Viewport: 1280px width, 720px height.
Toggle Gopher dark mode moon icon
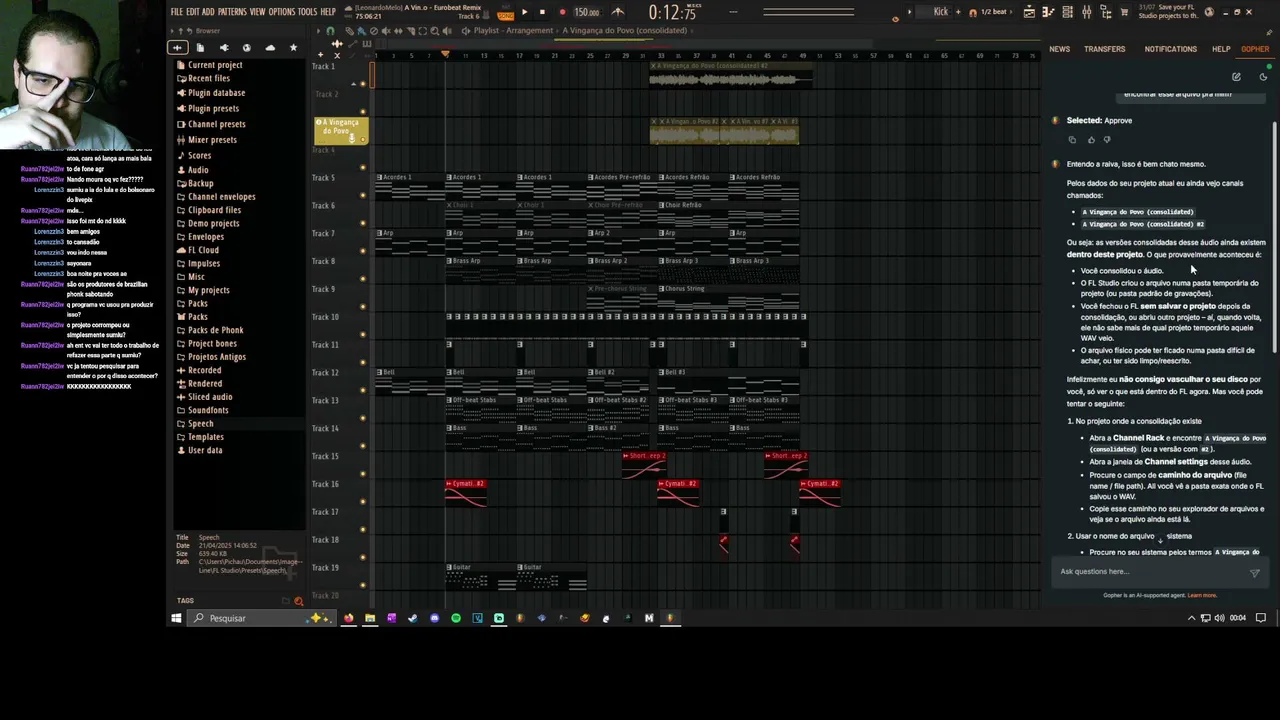1263,77
